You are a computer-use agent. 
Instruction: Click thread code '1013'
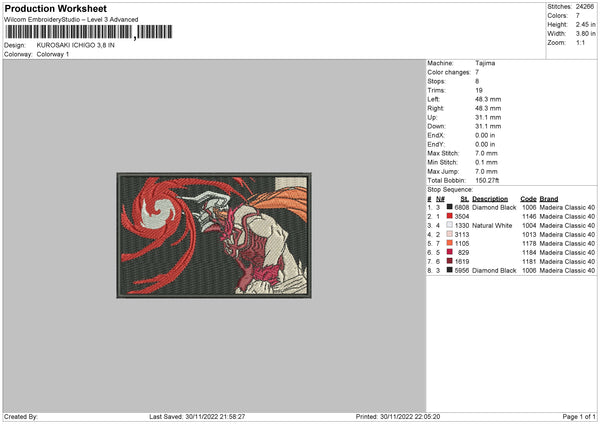click(529, 235)
